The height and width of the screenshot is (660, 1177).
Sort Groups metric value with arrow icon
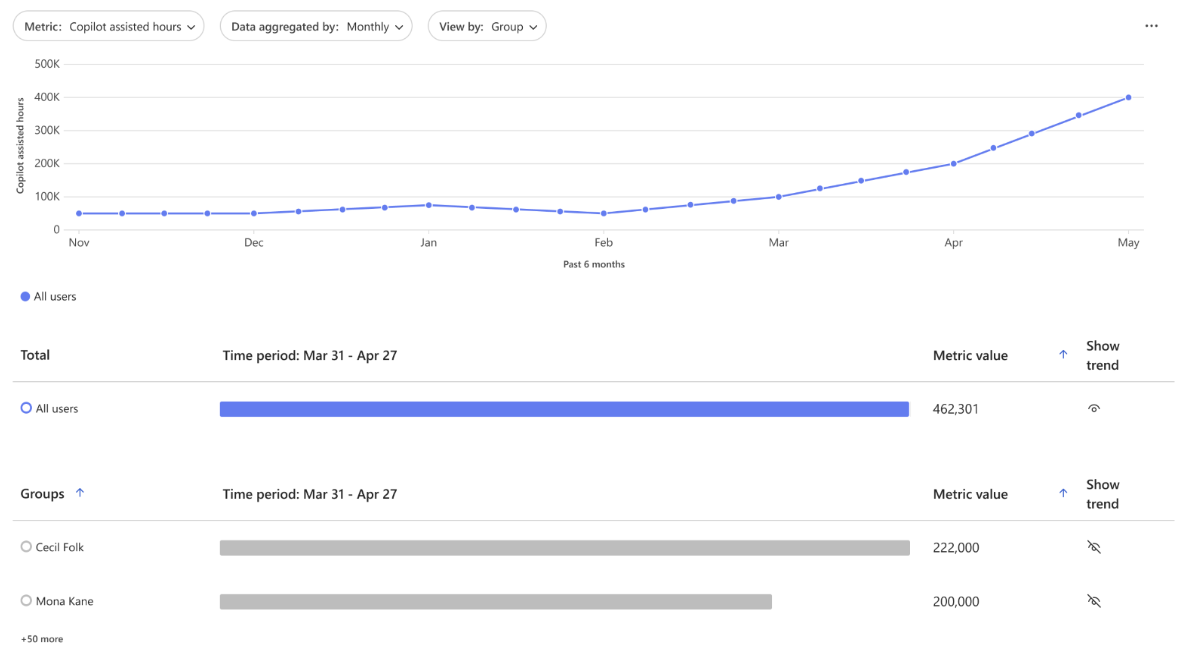click(x=1063, y=494)
